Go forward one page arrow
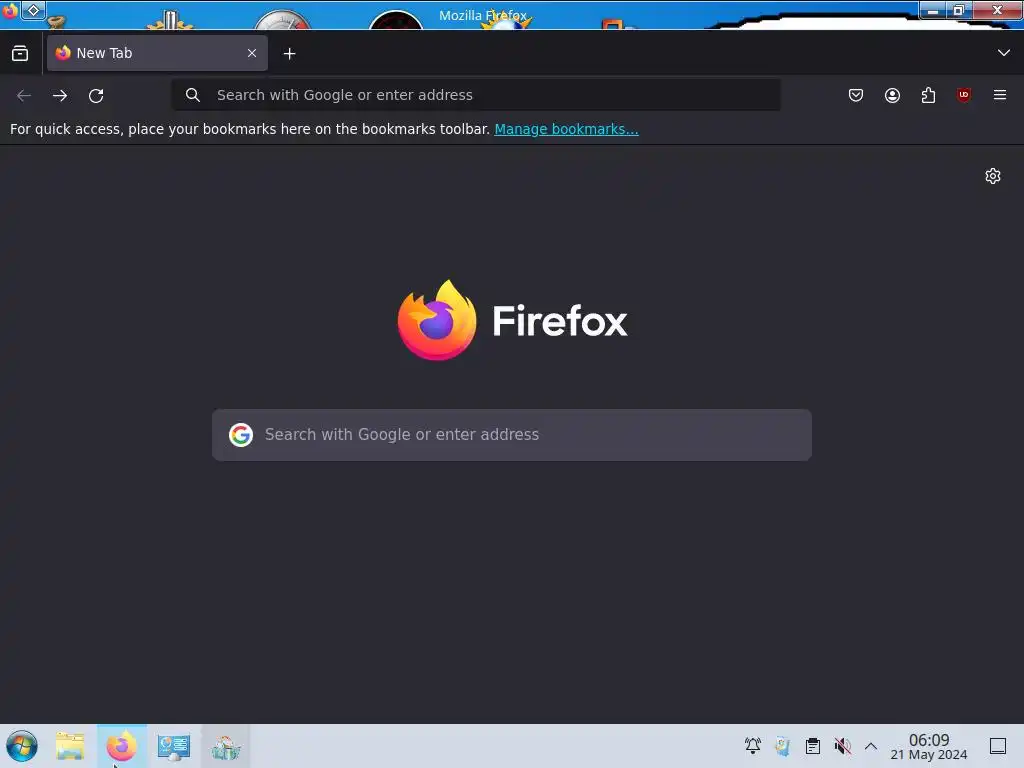 60,95
